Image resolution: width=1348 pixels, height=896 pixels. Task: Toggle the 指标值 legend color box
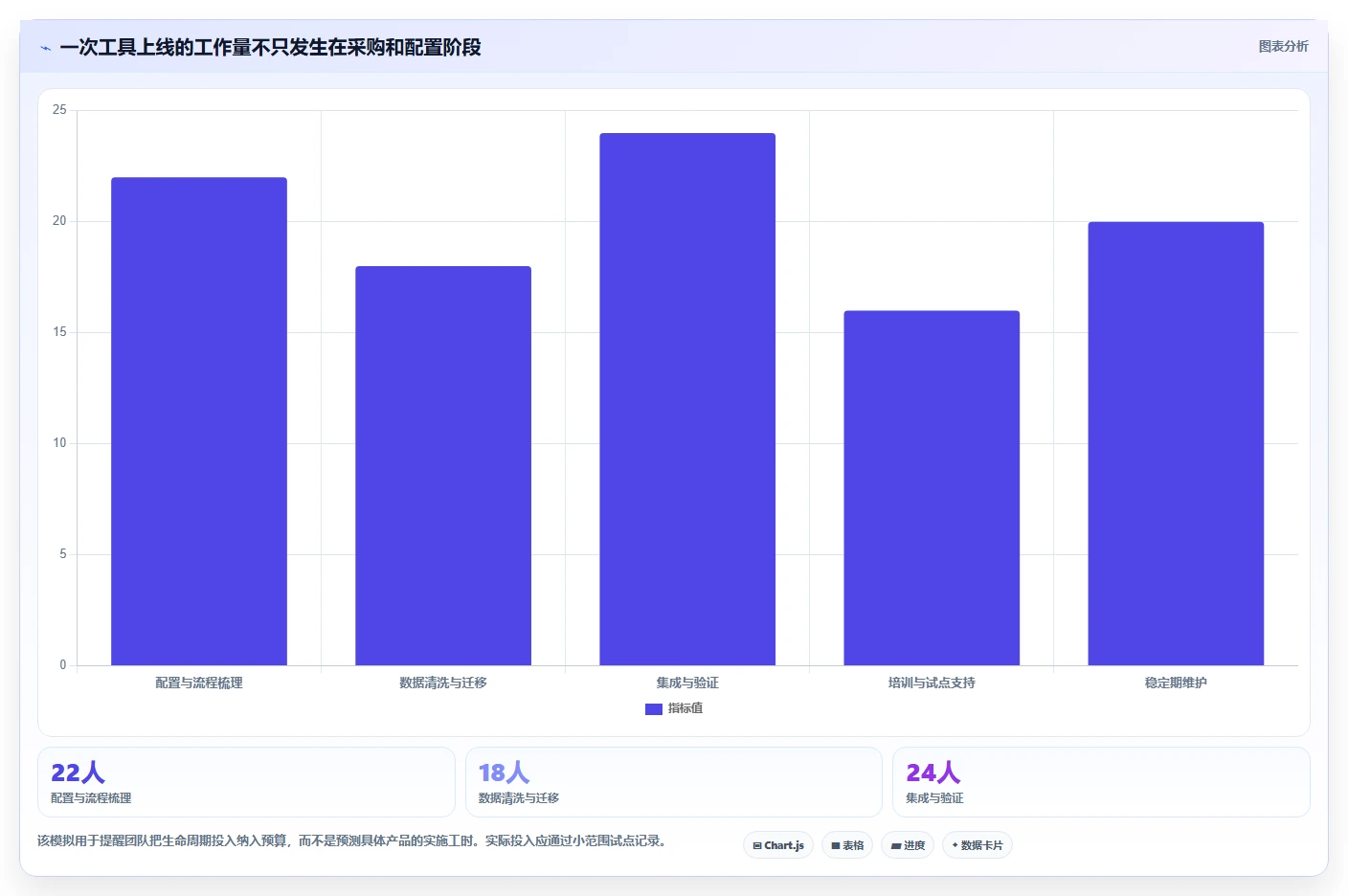point(654,709)
